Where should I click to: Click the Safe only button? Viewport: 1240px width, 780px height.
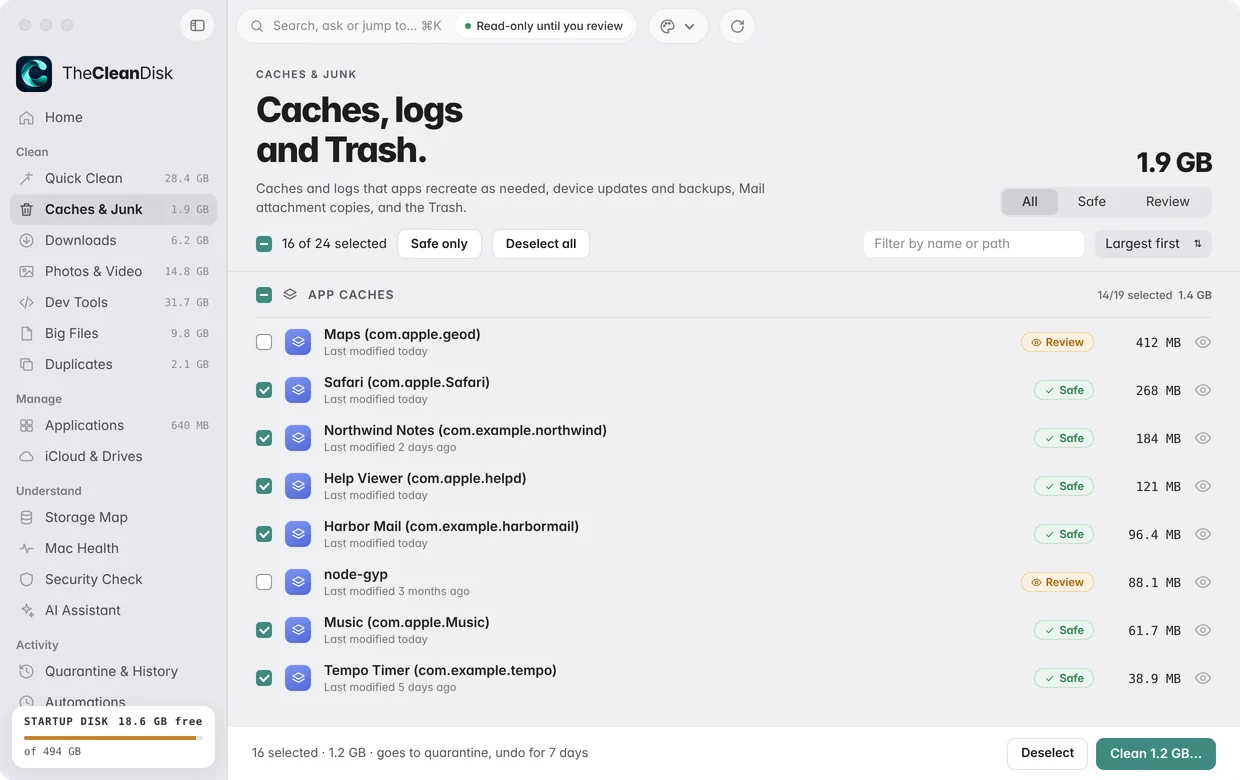[439, 244]
